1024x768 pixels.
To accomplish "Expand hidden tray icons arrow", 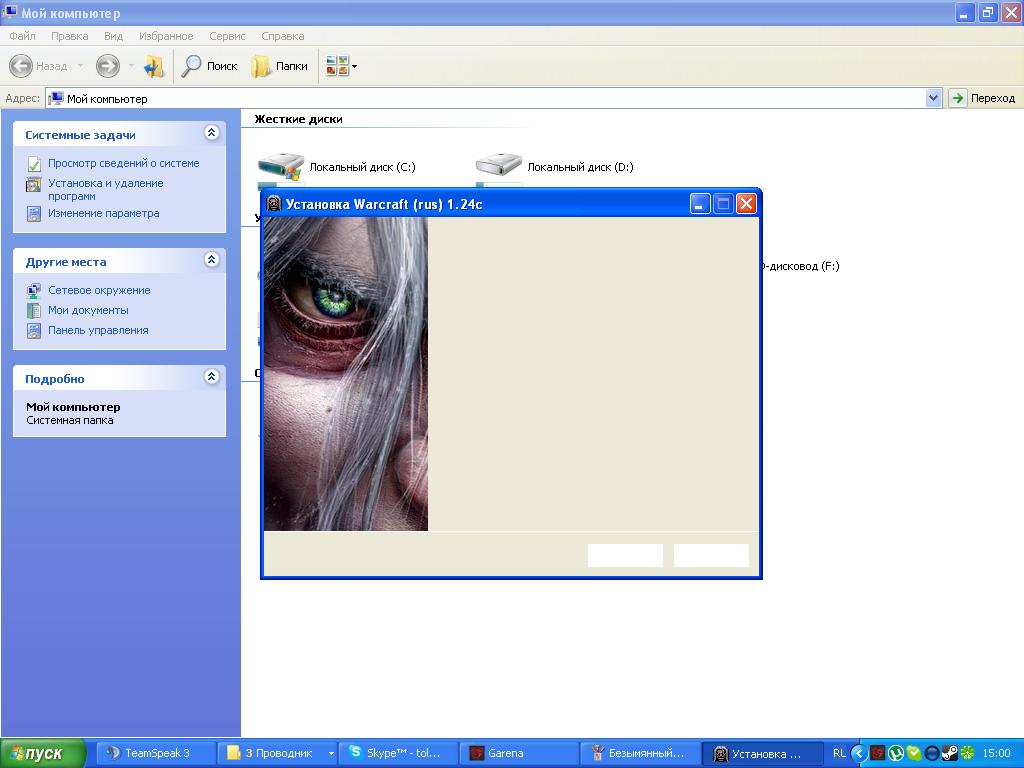I will pos(859,754).
